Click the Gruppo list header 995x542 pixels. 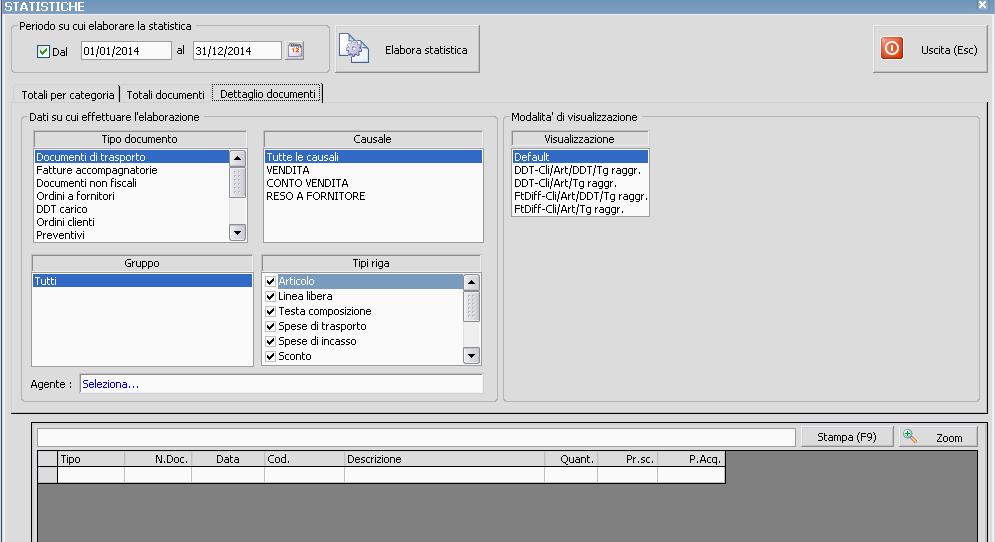(142, 263)
